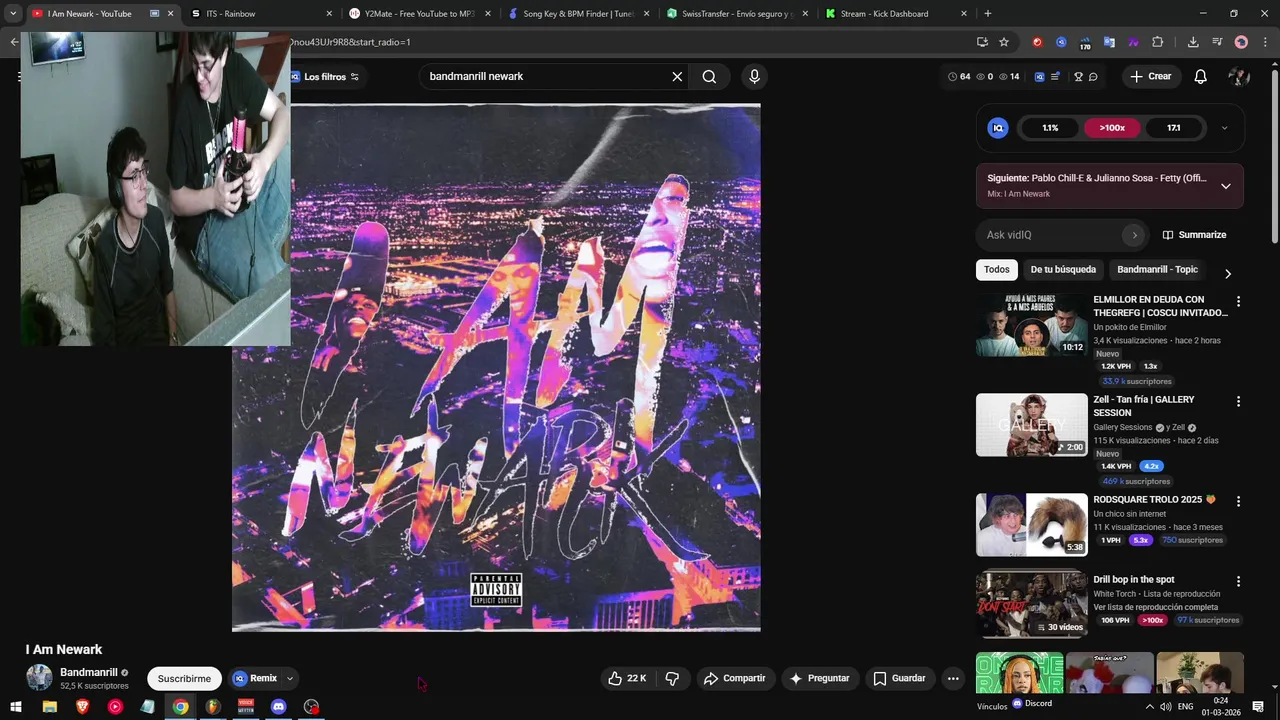Open options for RODSQUARE TROLO 2025 video
This screenshot has height=720, width=1280.
(x=1238, y=501)
